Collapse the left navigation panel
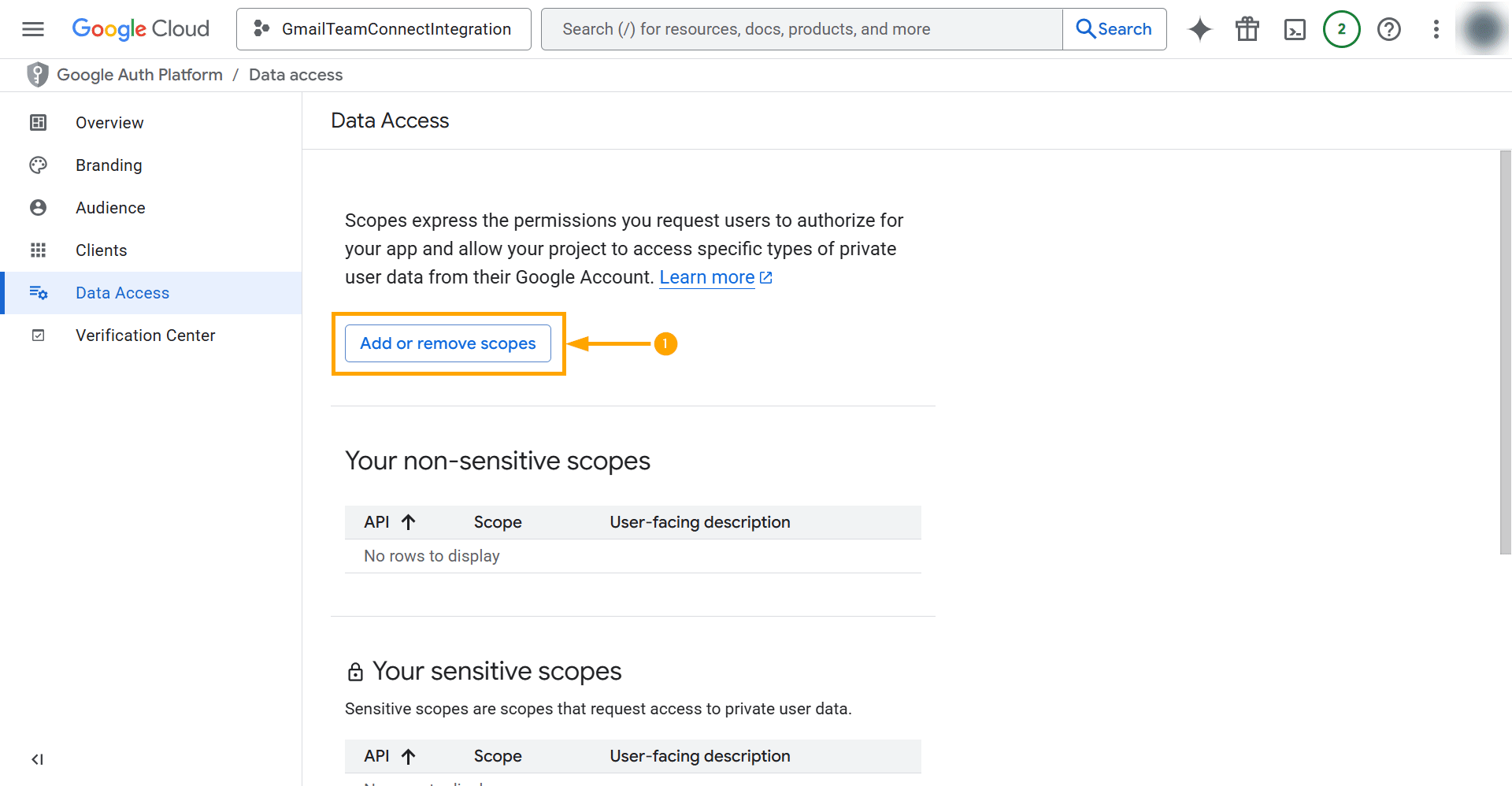Image resolution: width=1512 pixels, height=786 pixels. [37, 759]
